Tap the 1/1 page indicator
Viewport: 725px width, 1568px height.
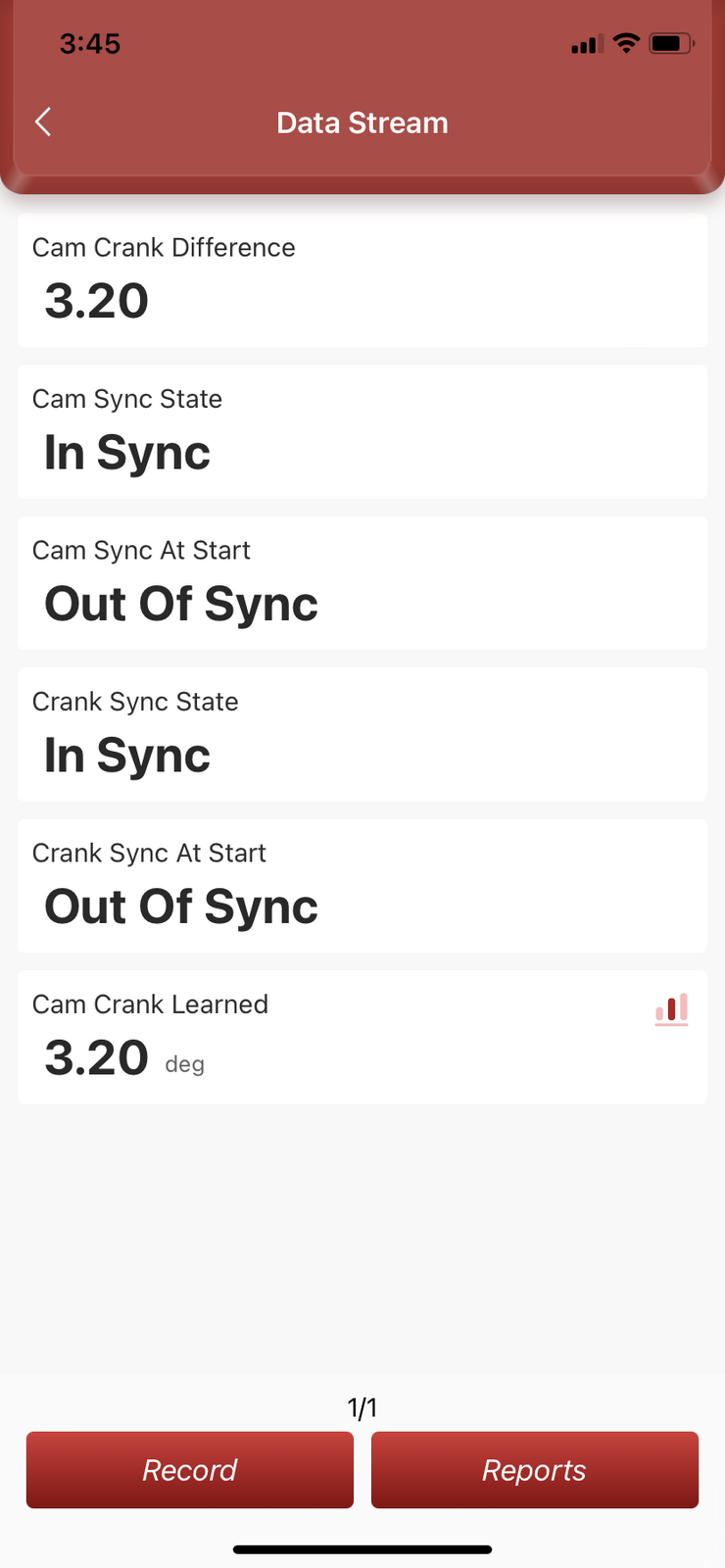[x=362, y=1408]
